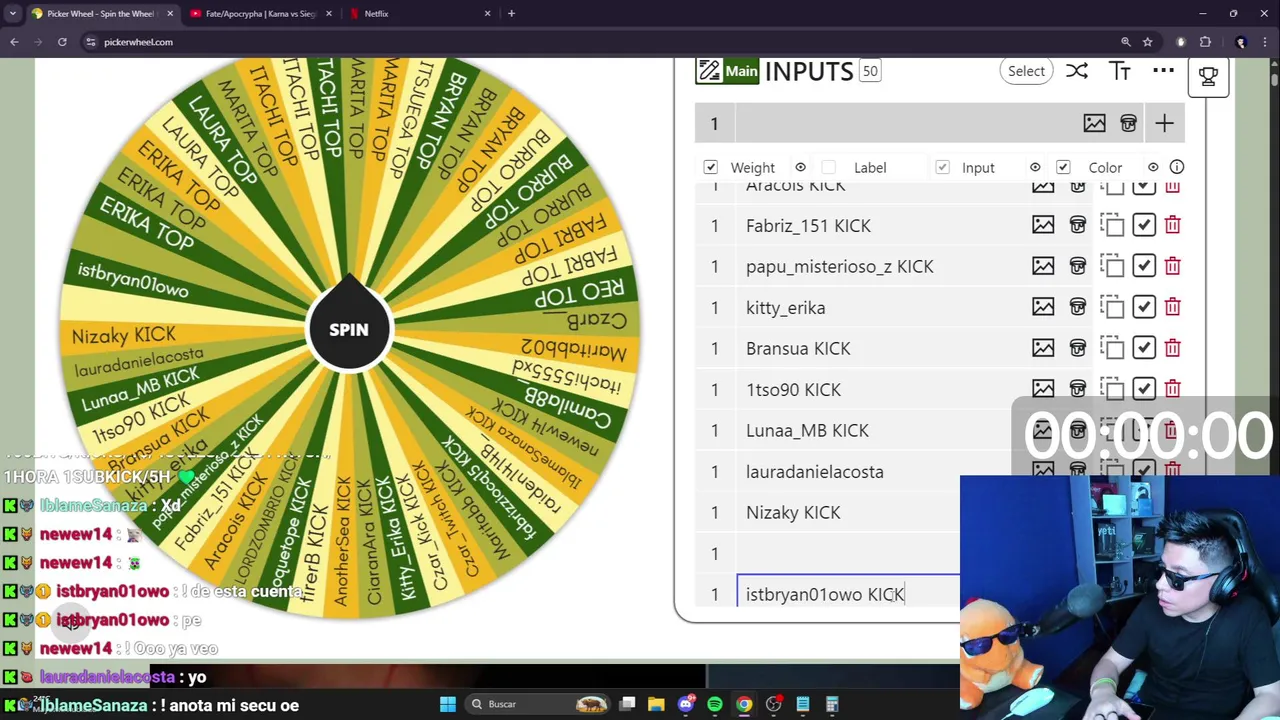Image resolution: width=1280 pixels, height=720 pixels.
Task: Open the three-dots more options menu
Action: [x=1163, y=71]
